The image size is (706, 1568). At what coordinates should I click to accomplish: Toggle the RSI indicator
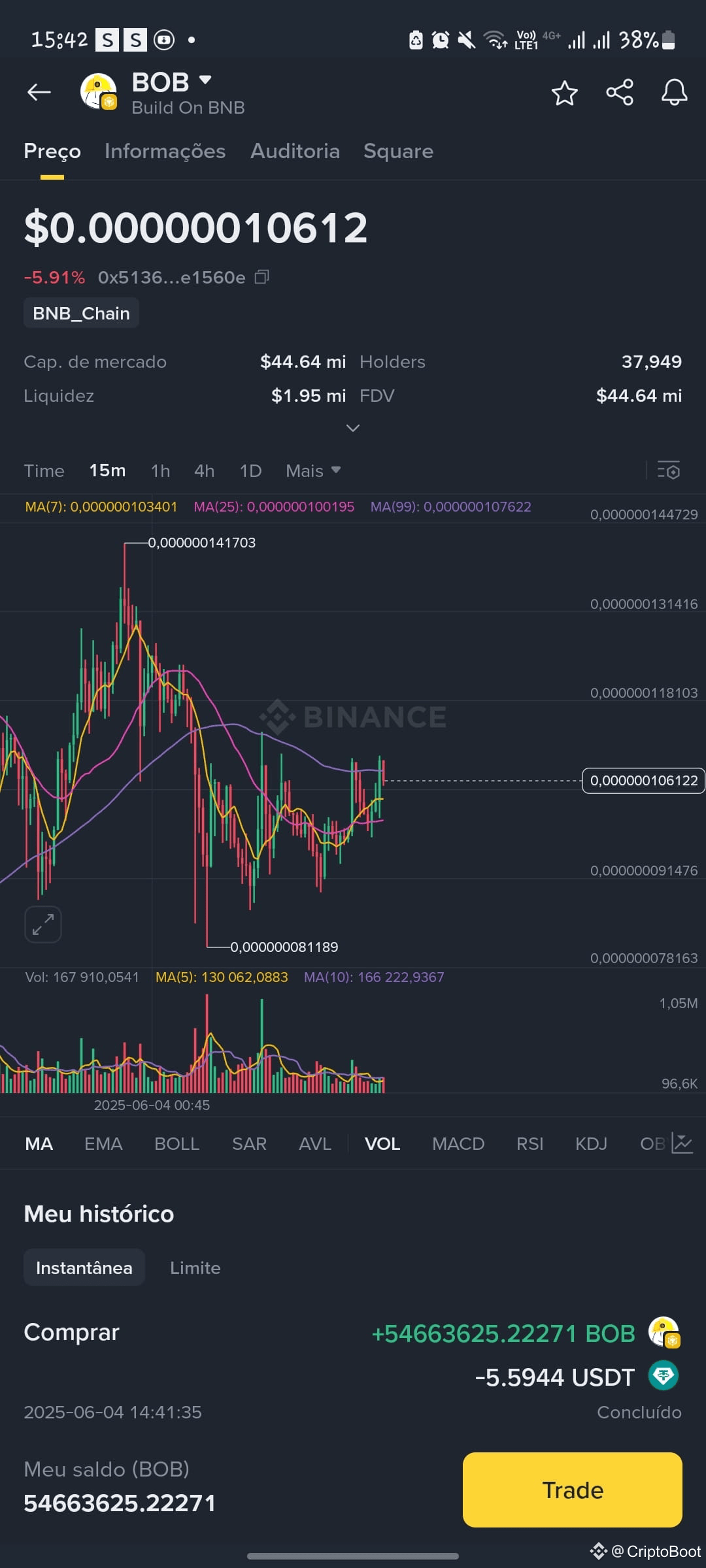(x=529, y=1143)
